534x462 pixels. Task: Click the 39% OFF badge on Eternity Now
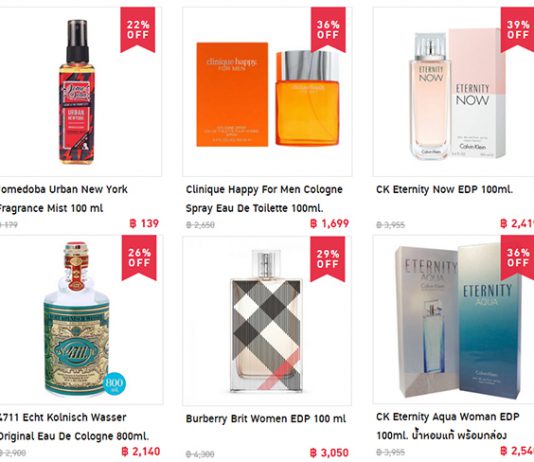point(517,30)
